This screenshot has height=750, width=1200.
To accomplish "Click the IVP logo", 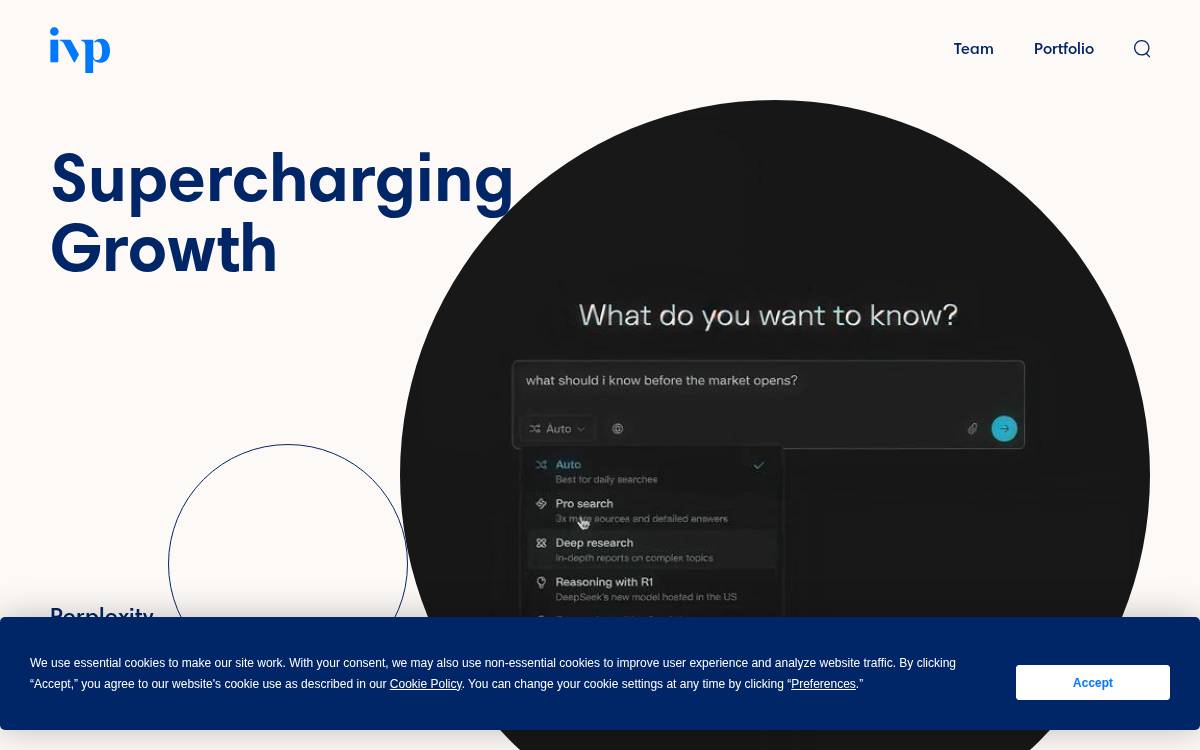I will [80, 49].
